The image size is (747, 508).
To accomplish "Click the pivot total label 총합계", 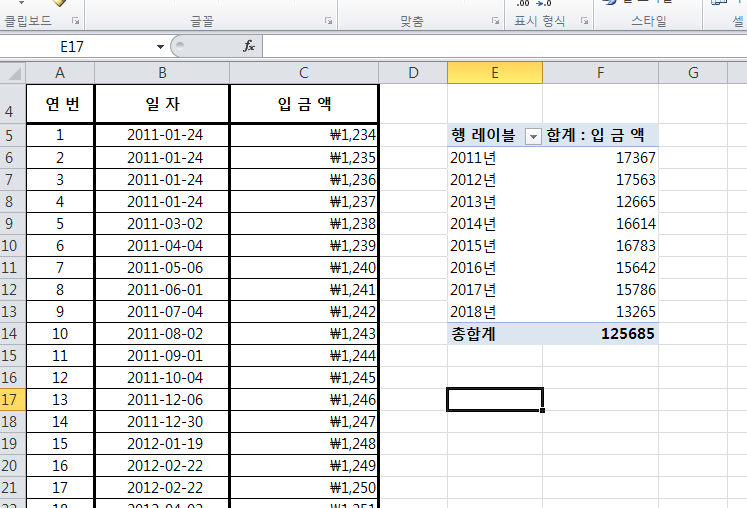I will [x=495, y=334].
